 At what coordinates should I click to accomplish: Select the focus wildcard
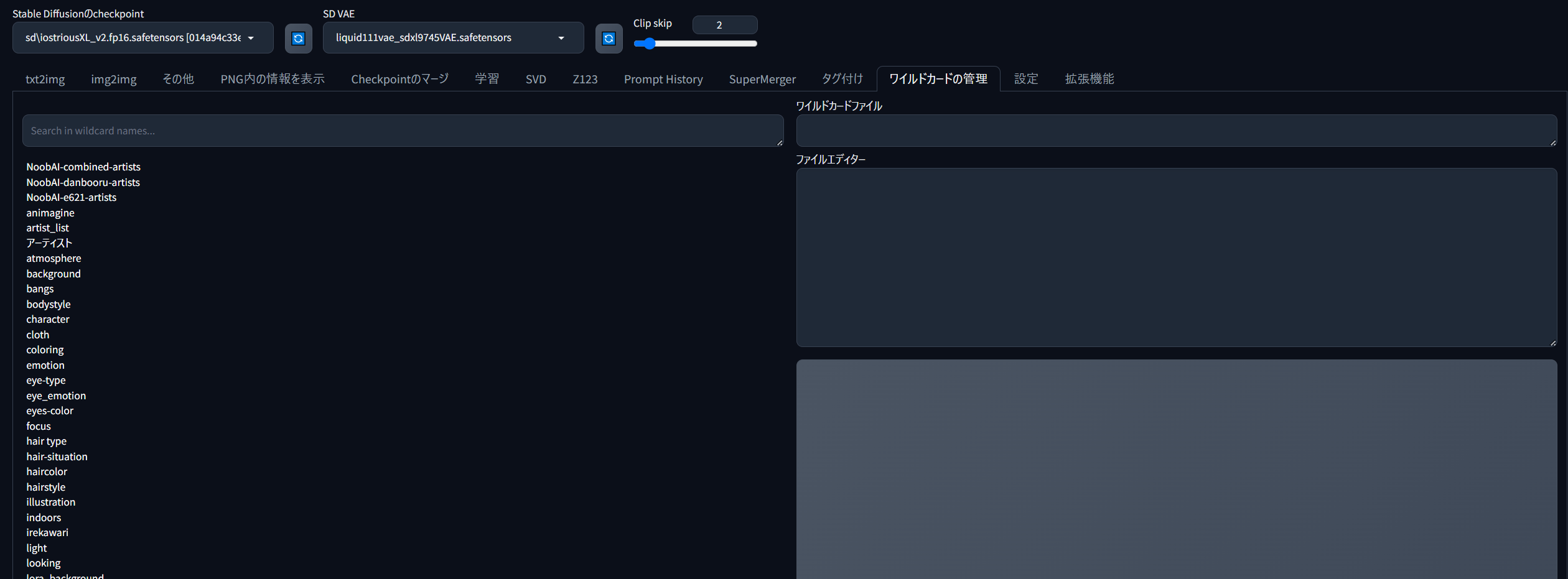tap(39, 426)
